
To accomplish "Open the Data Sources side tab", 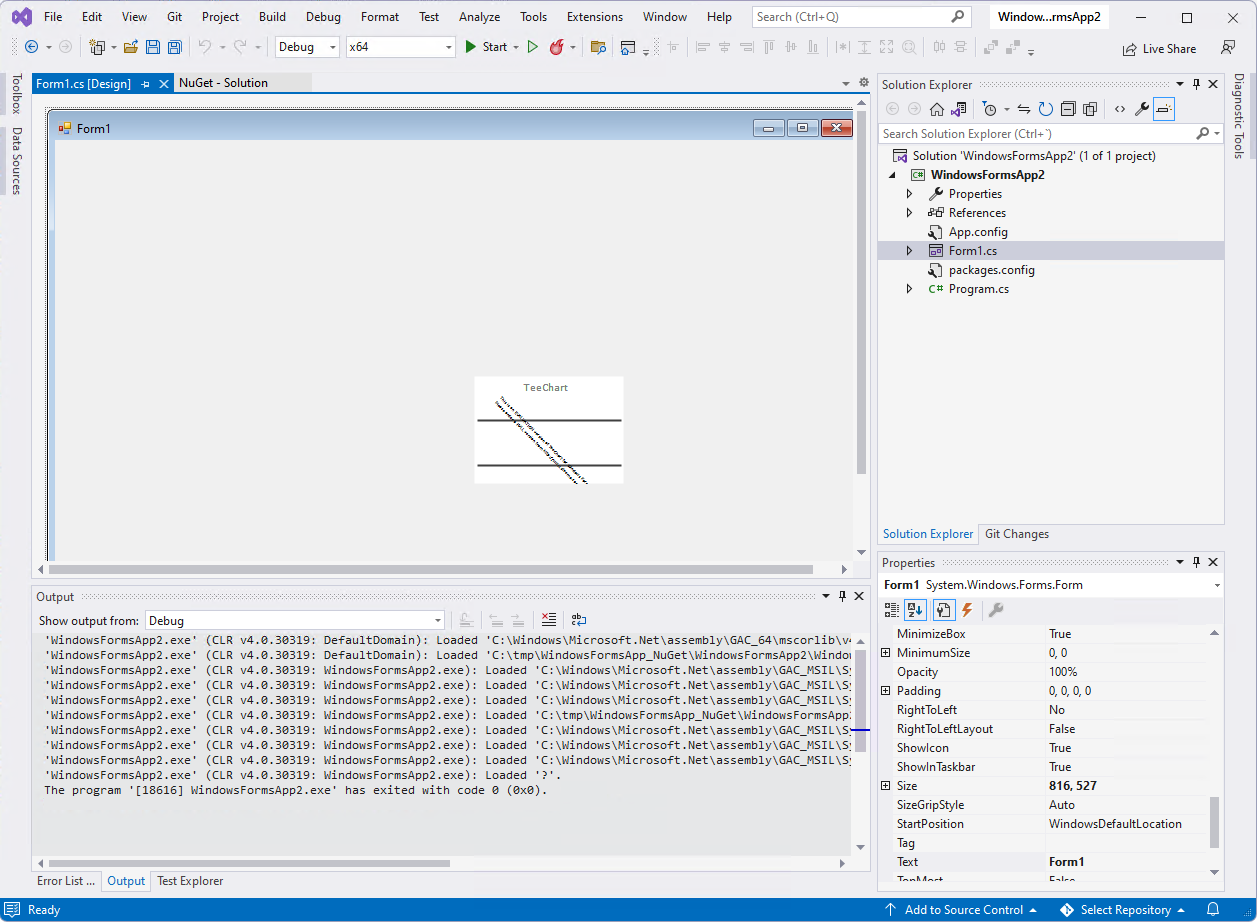I will point(16,160).
